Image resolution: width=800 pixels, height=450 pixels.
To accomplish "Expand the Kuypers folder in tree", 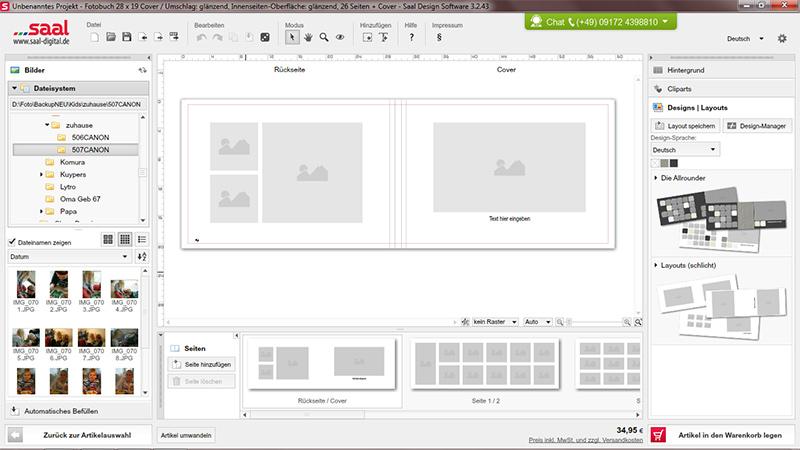I will point(42,174).
